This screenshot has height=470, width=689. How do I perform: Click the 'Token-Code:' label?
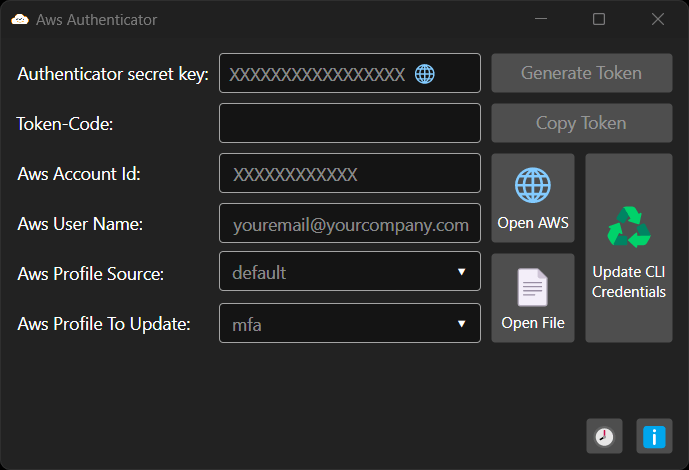(x=65, y=124)
